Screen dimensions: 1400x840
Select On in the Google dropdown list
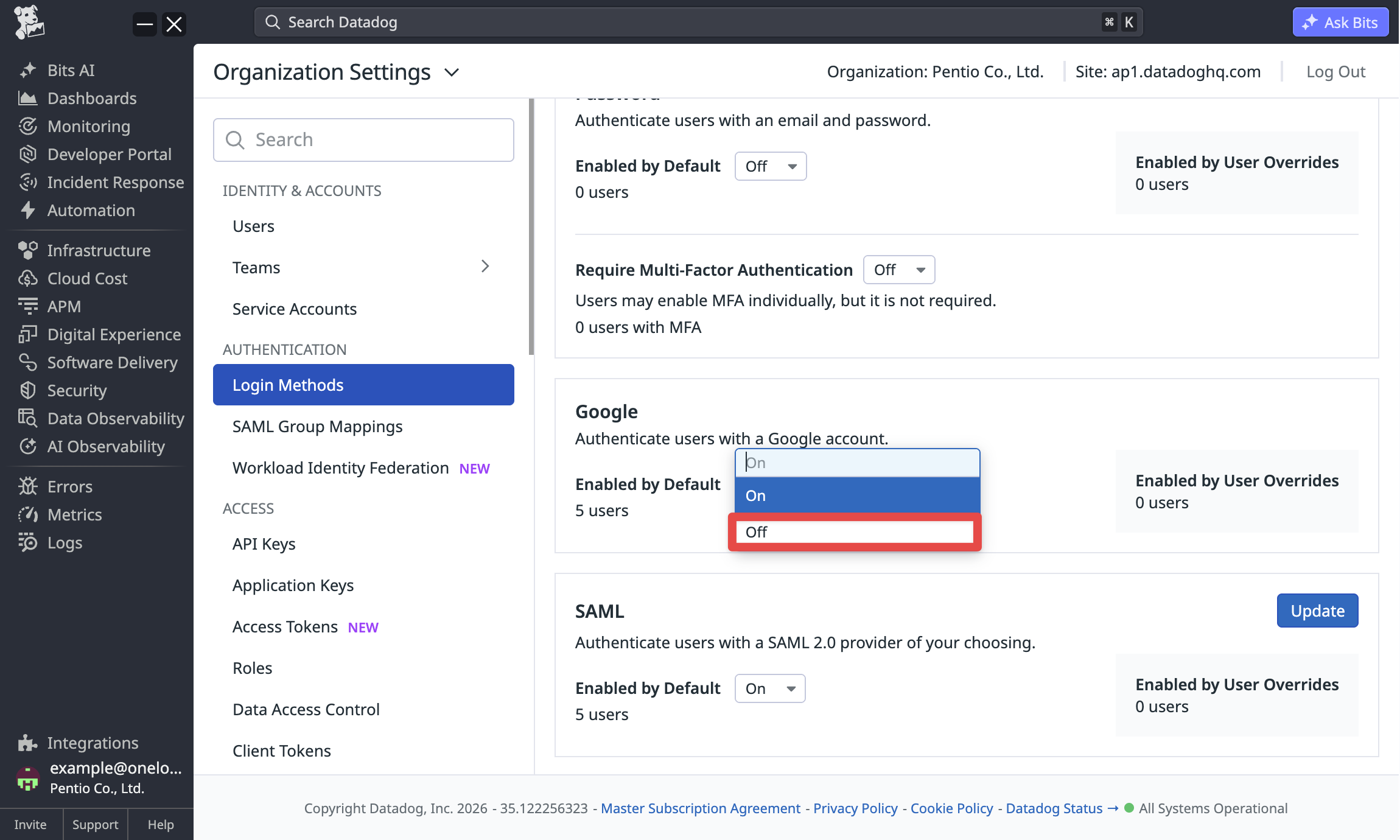[x=857, y=495]
